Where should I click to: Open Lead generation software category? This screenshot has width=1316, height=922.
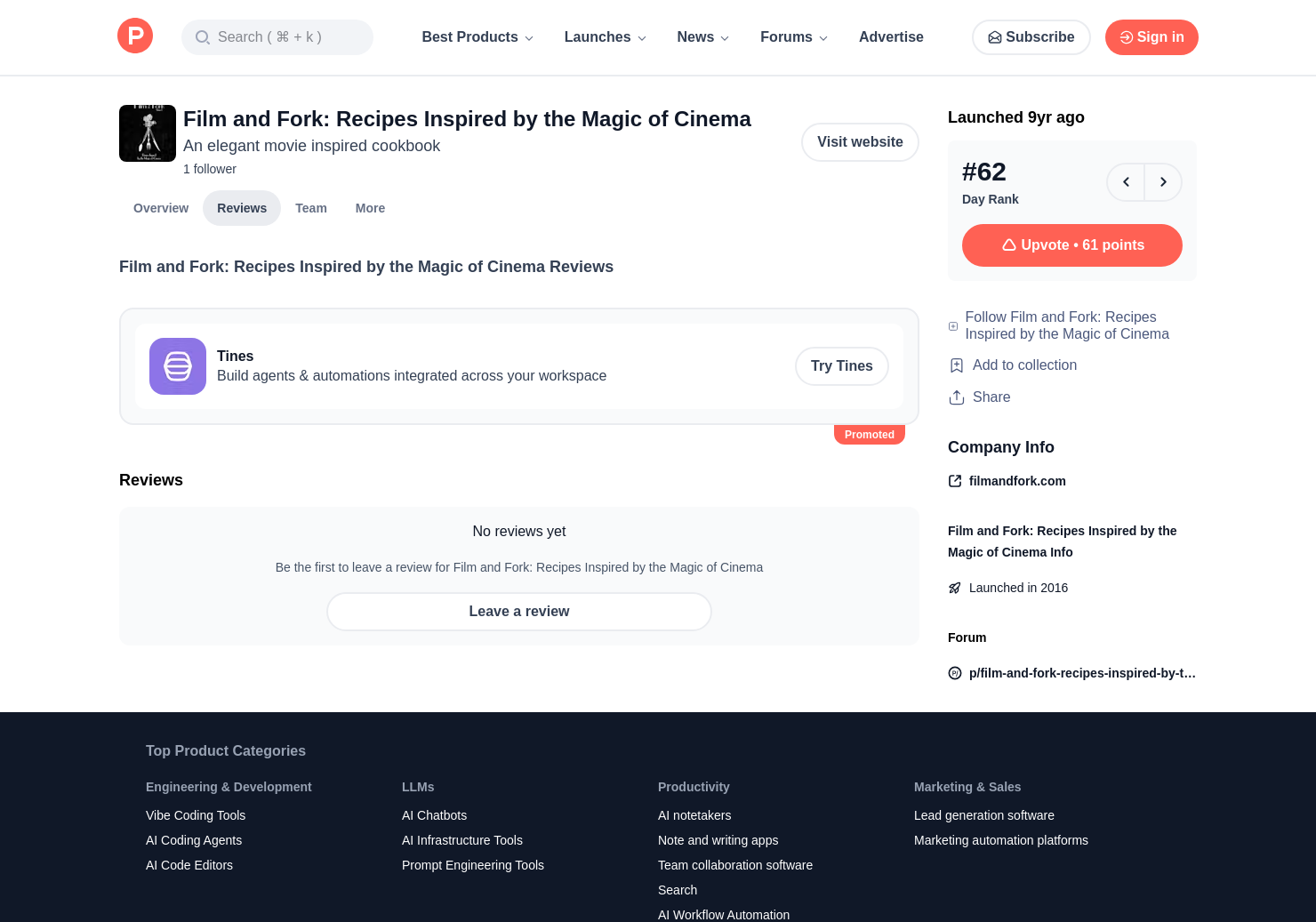click(x=984, y=815)
